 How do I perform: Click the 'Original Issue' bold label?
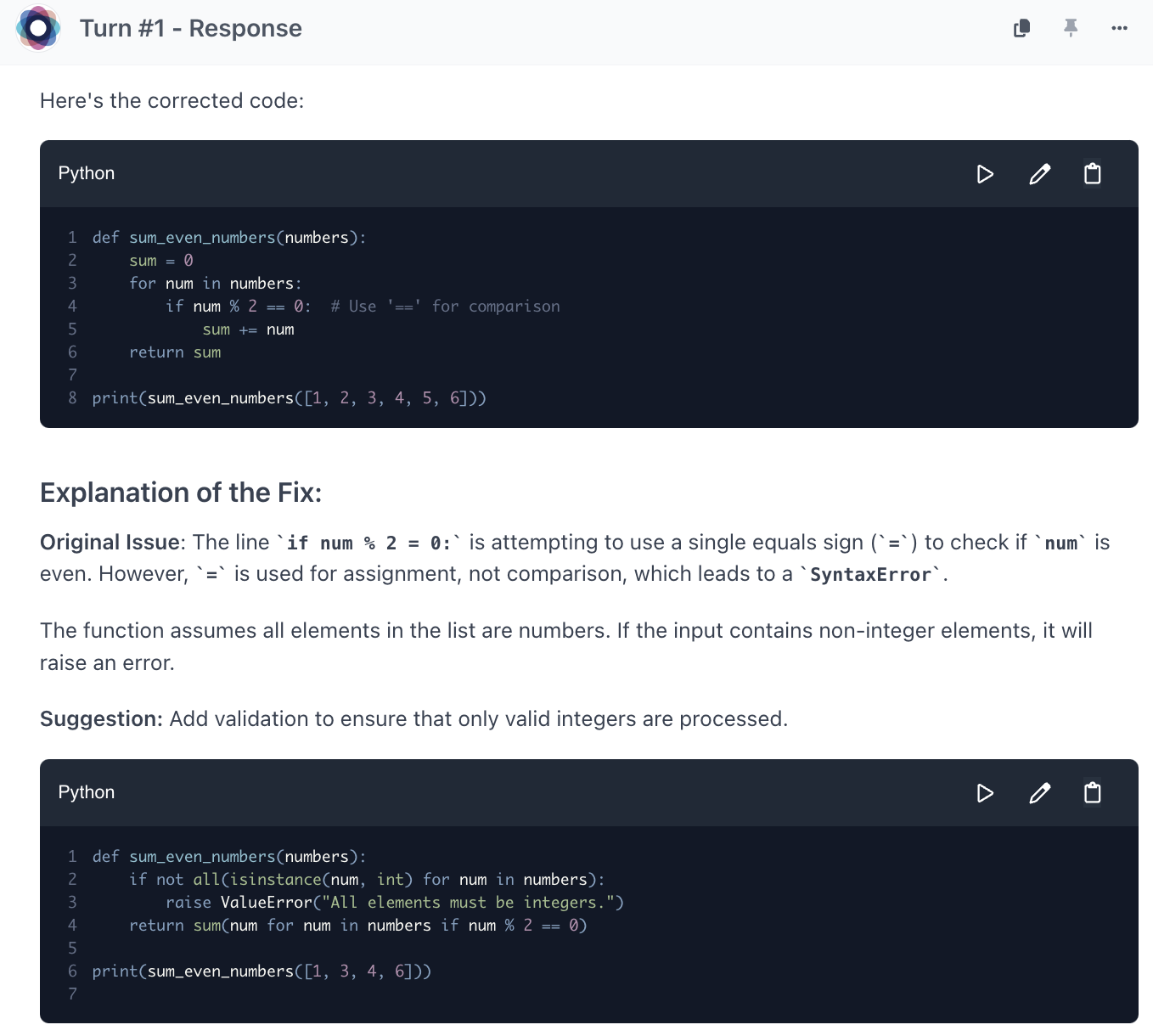(110, 543)
